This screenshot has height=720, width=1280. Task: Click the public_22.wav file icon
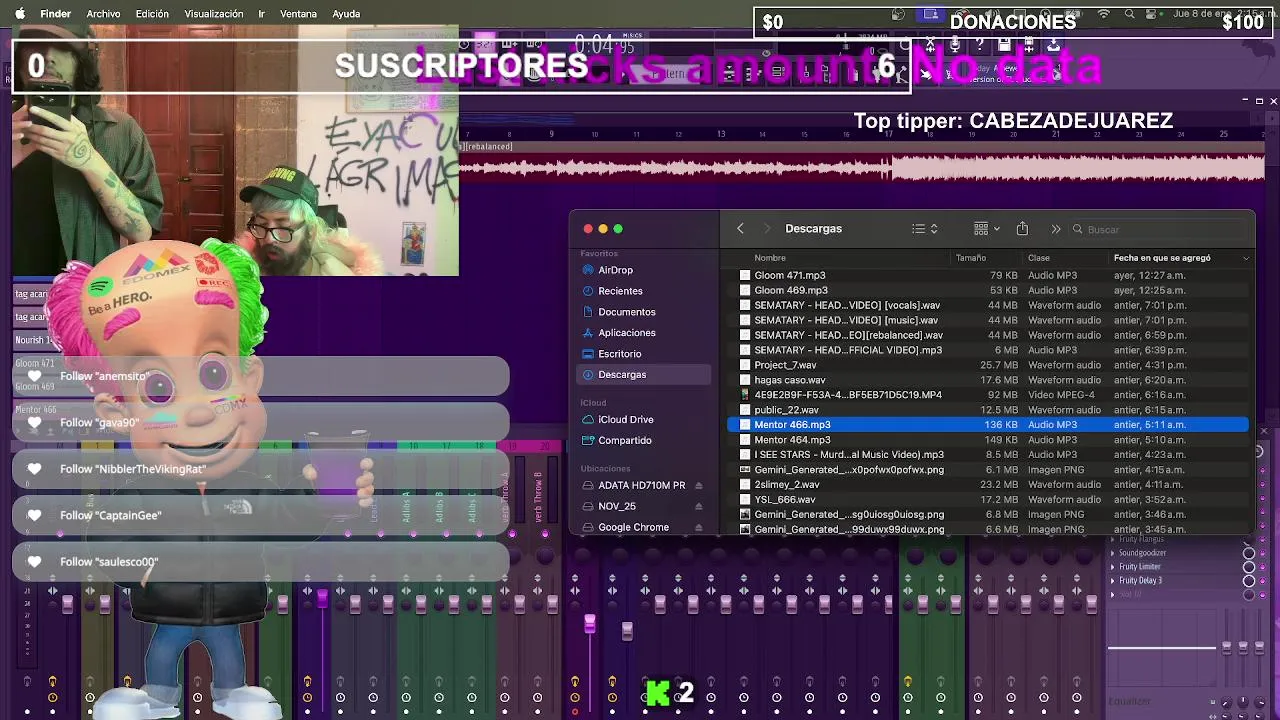pos(744,410)
